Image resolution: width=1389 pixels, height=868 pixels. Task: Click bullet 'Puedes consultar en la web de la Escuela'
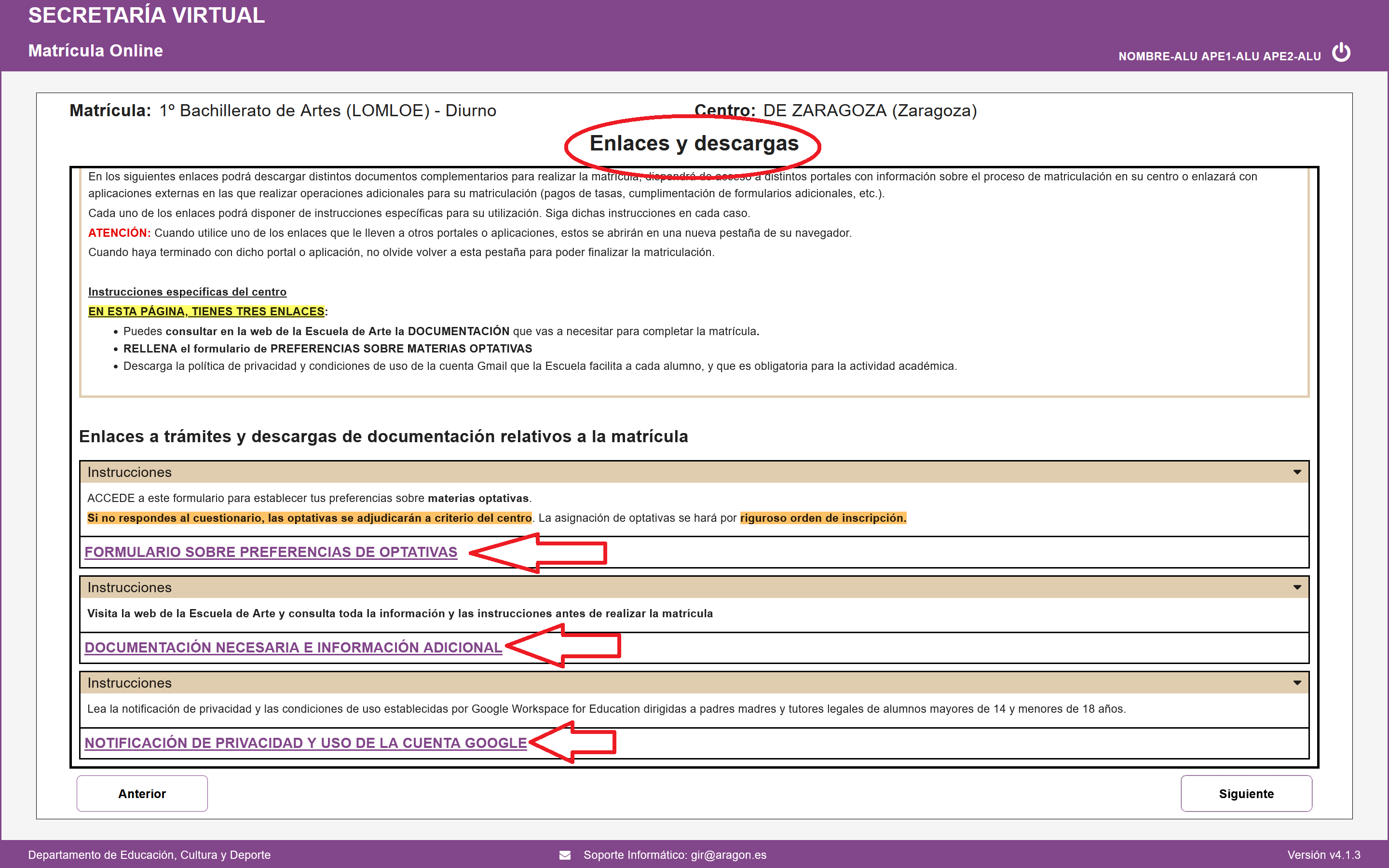tap(441, 331)
